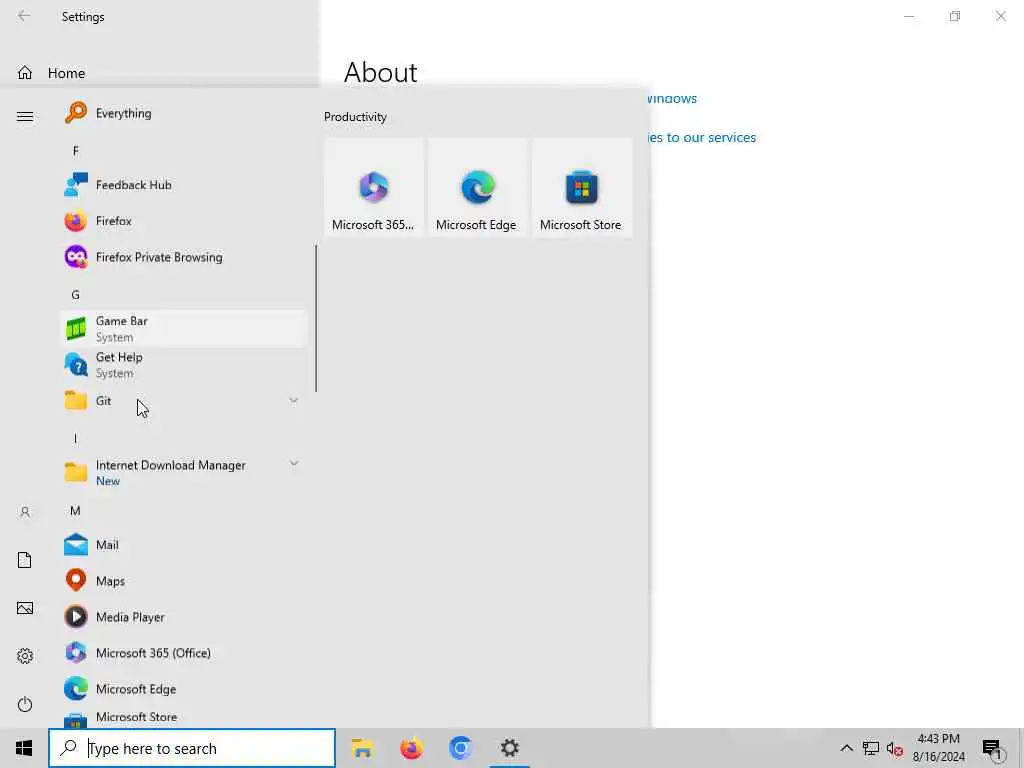
Task: Open Maps app
Action: 183,581
